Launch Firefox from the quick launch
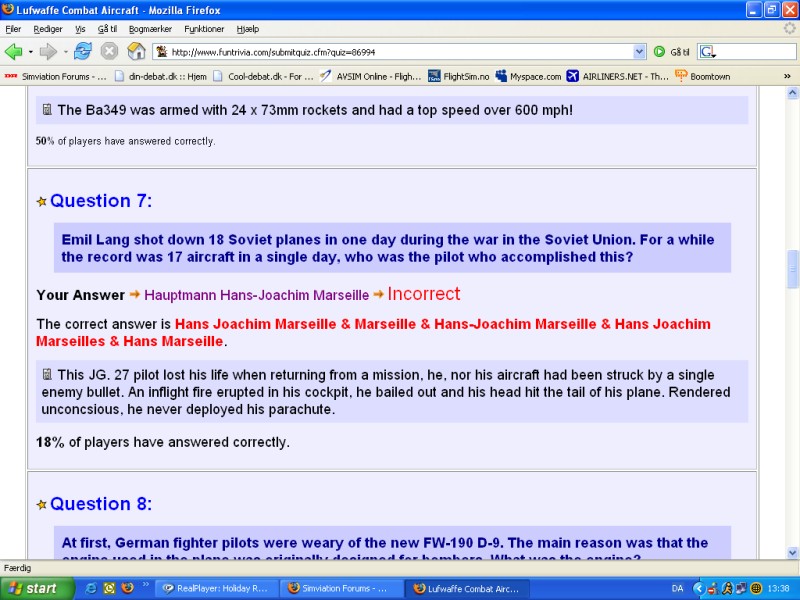The width and height of the screenshot is (800, 600). [x=128, y=588]
